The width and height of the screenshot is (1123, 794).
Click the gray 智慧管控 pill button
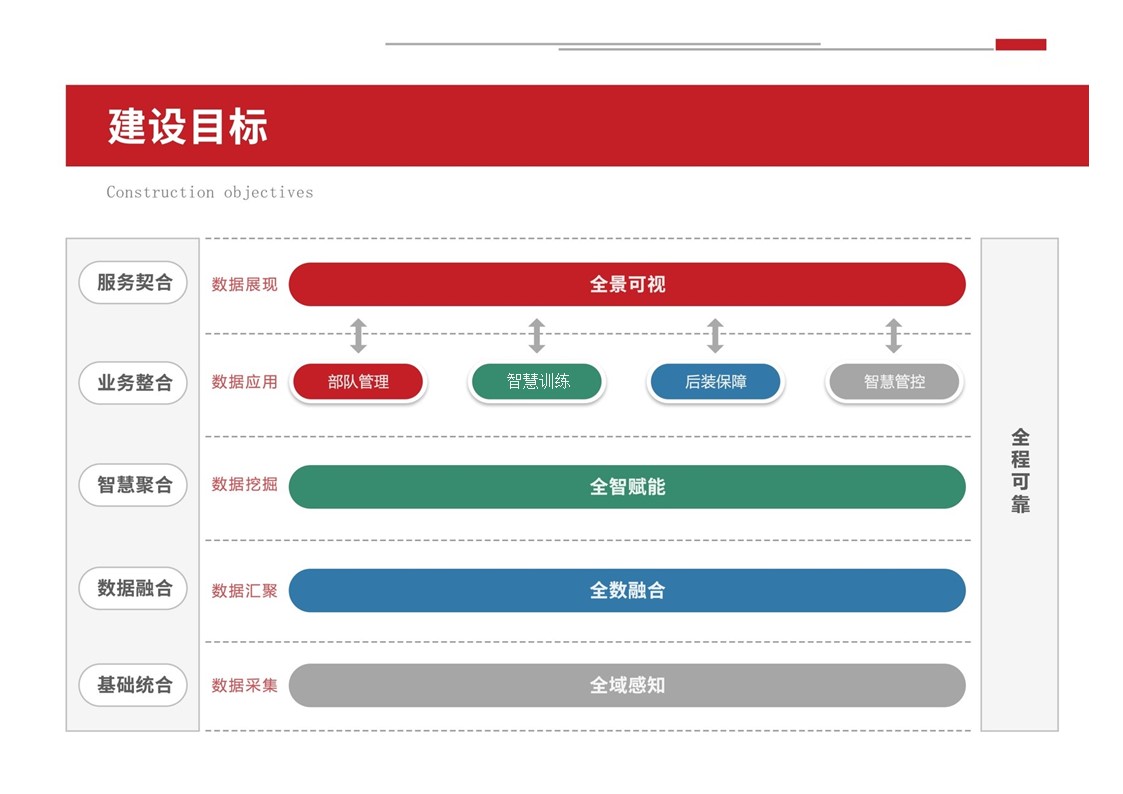point(894,382)
